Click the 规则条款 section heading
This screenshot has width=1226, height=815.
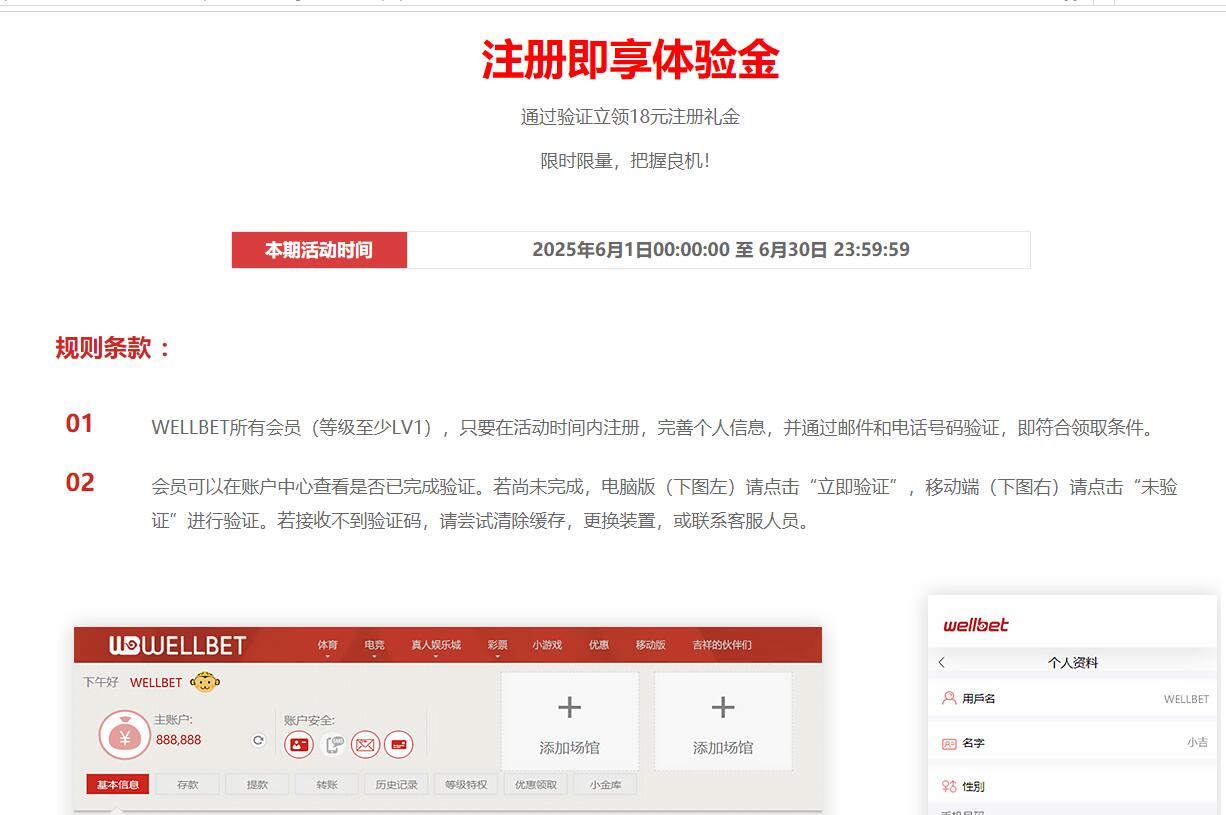pyautogui.click(x=115, y=348)
